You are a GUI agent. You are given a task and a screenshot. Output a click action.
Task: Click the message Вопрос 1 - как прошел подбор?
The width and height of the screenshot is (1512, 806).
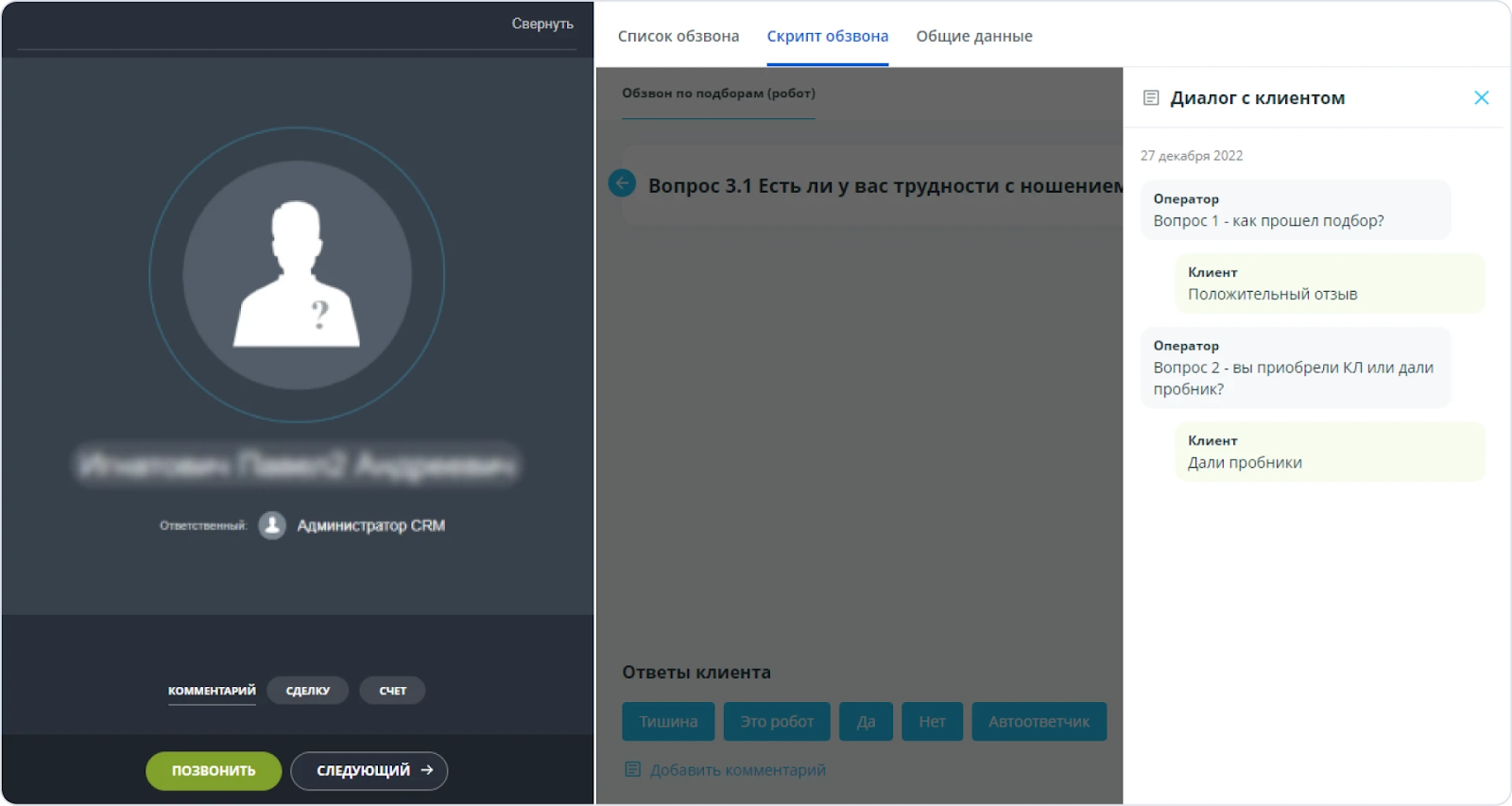coord(1295,210)
